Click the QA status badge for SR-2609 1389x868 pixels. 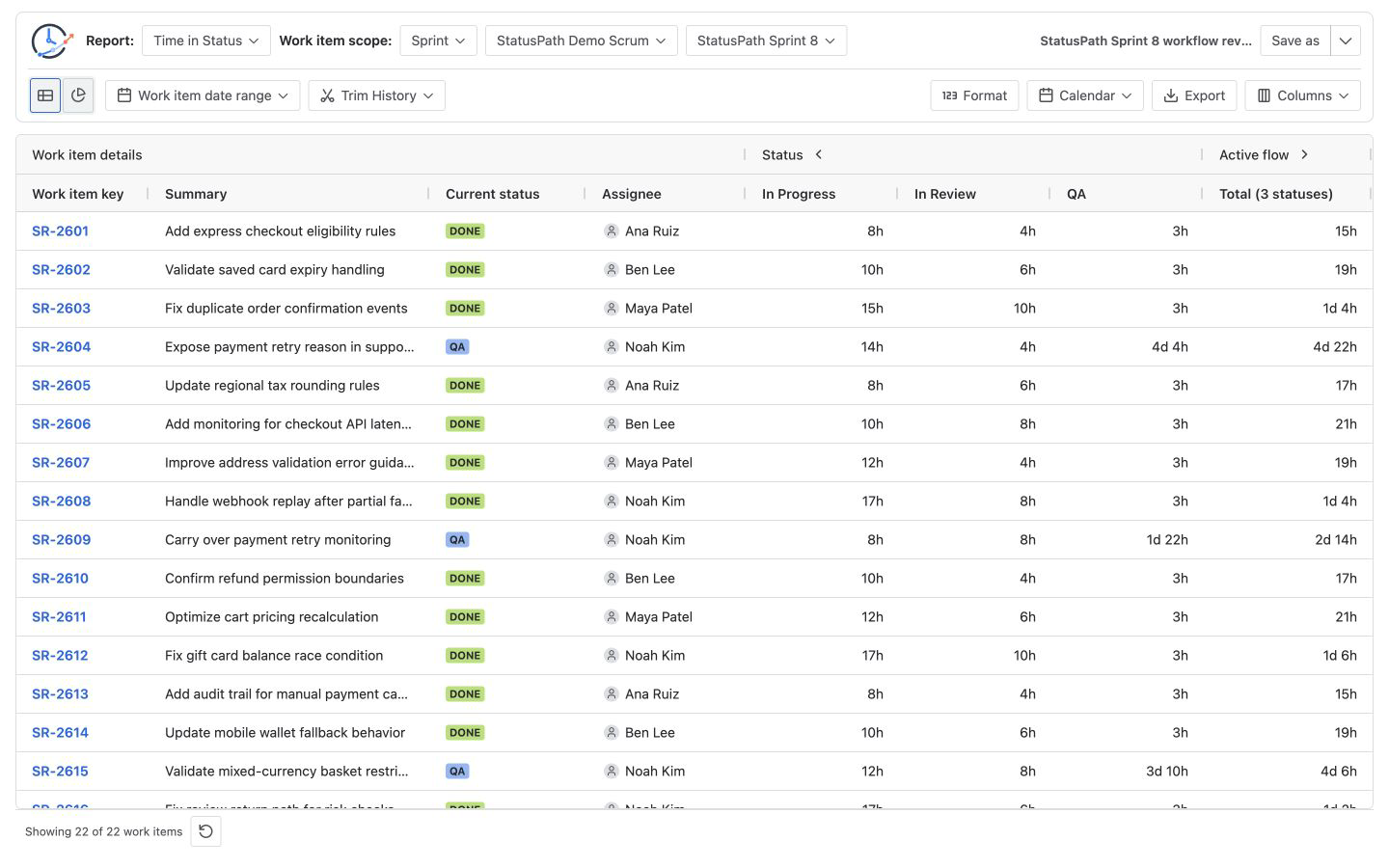tap(457, 540)
